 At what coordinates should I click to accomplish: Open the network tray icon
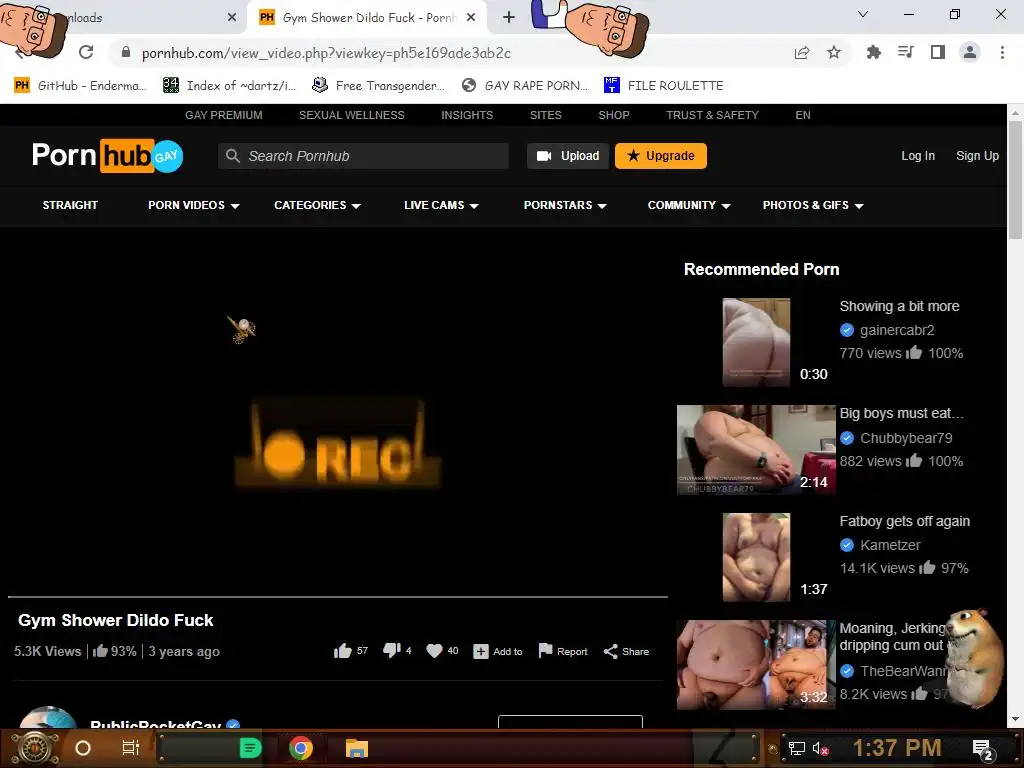tap(797, 749)
